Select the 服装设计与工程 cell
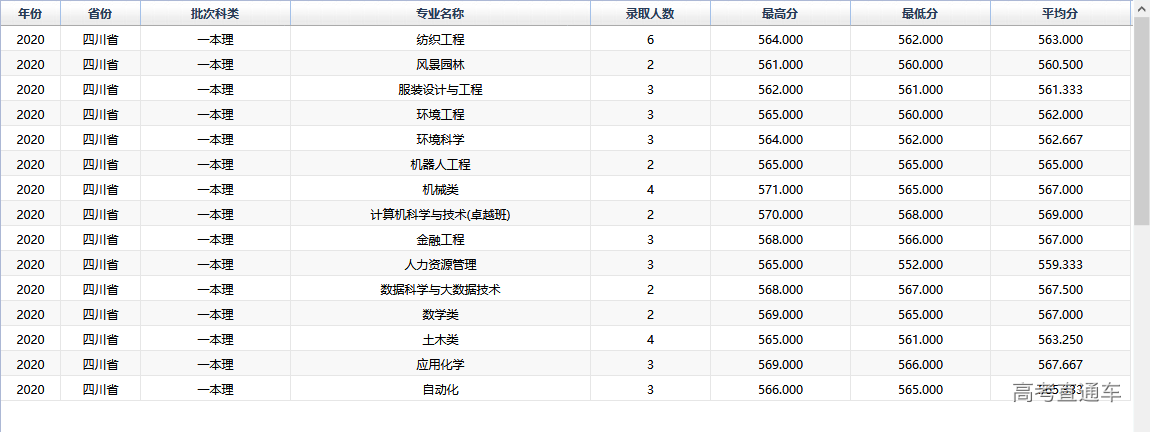This screenshot has width=1150, height=432. 440,90
